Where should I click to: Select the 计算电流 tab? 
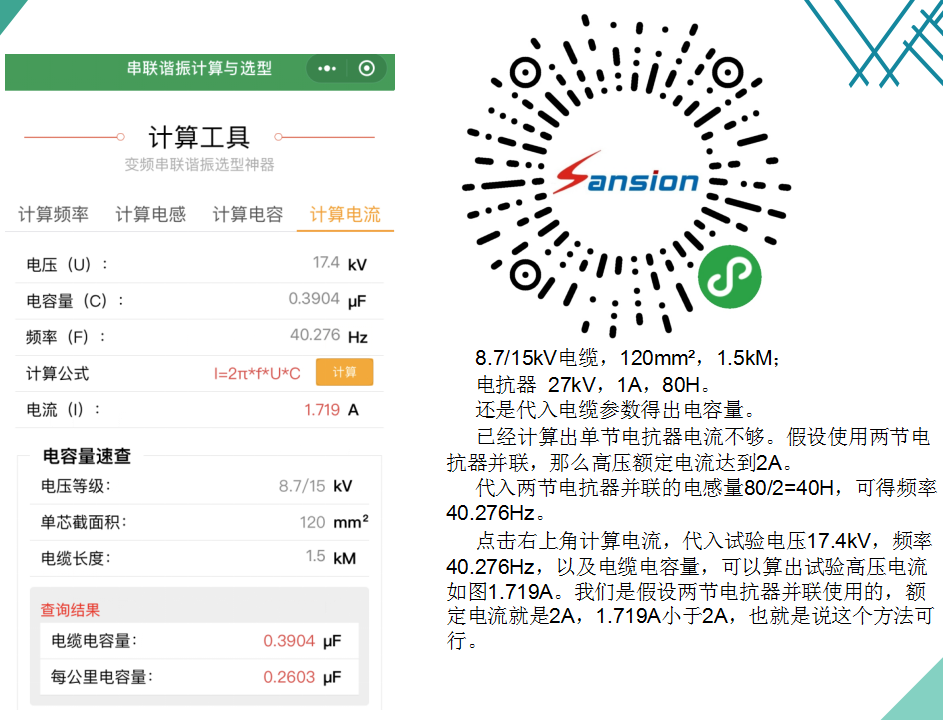pyautogui.click(x=345, y=214)
